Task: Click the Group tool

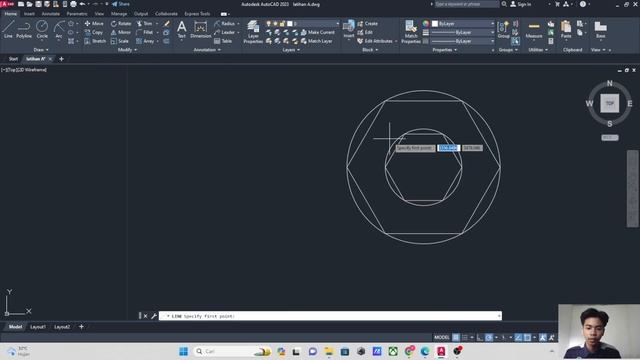Action: (503, 29)
